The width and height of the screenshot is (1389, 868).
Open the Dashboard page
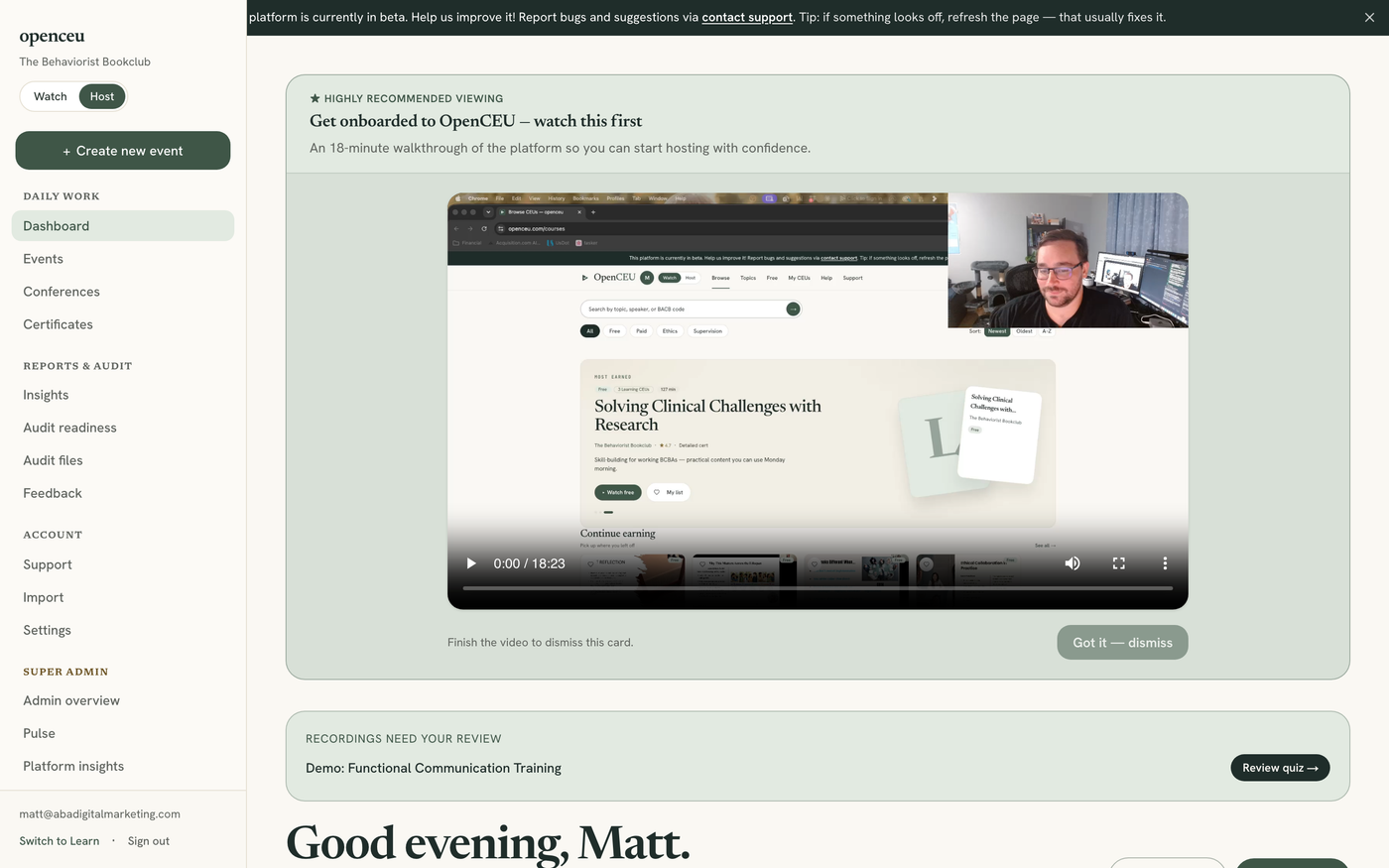(x=123, y=226)
